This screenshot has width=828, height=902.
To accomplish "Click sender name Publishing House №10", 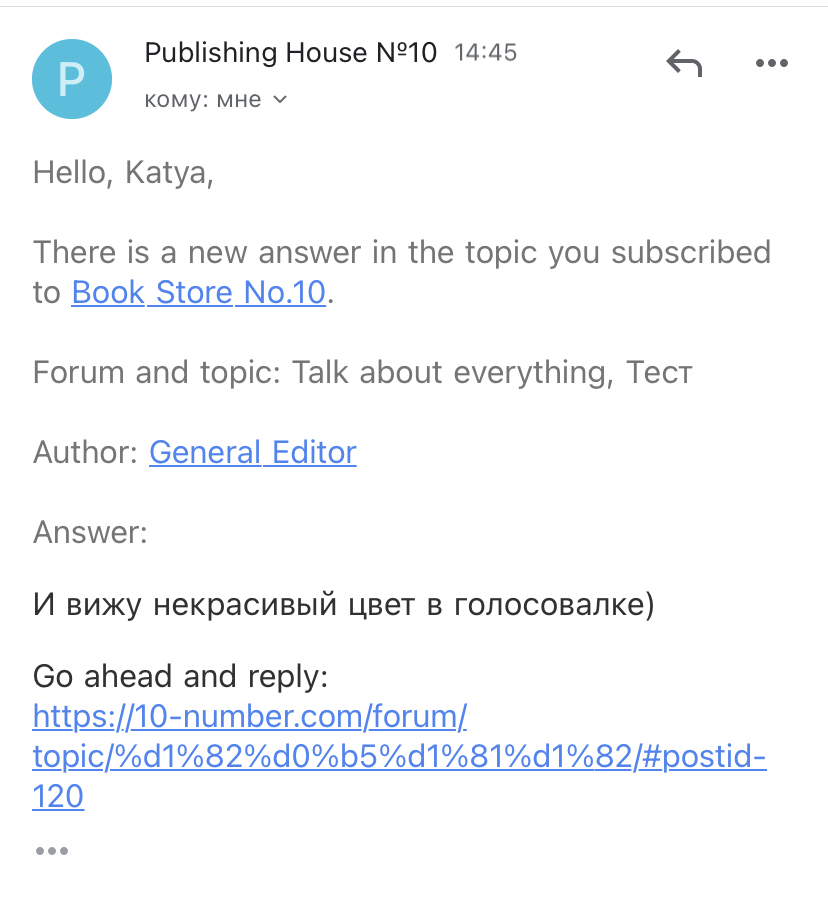I will coord(291,53).
